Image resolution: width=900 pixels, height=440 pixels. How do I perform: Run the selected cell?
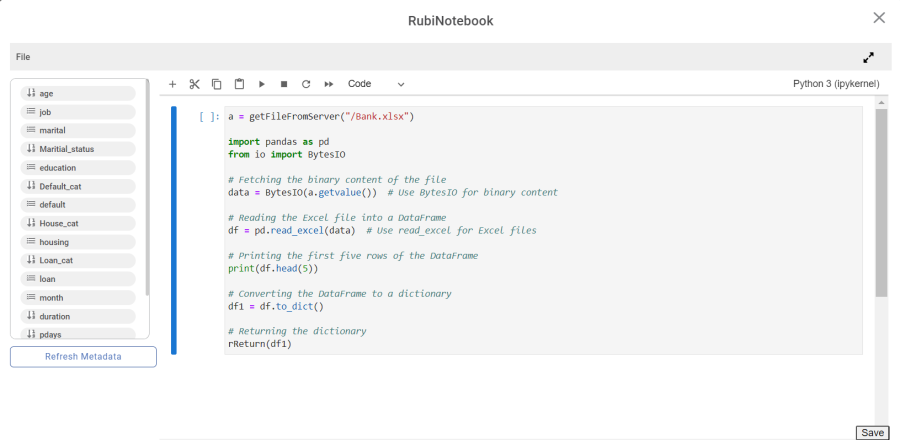[x=262, y=84]
